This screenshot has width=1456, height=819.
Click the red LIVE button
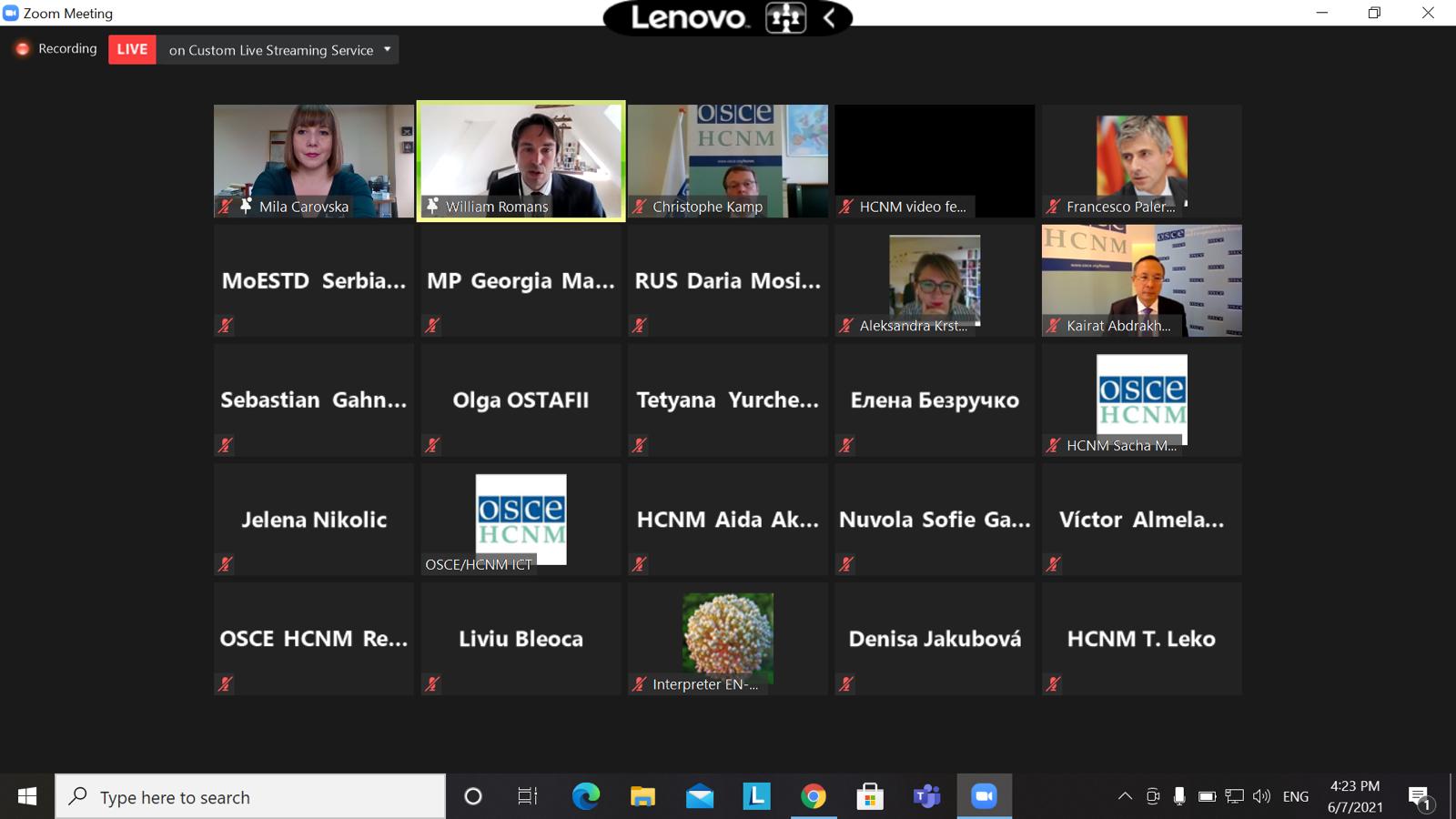tap(132, 49)
